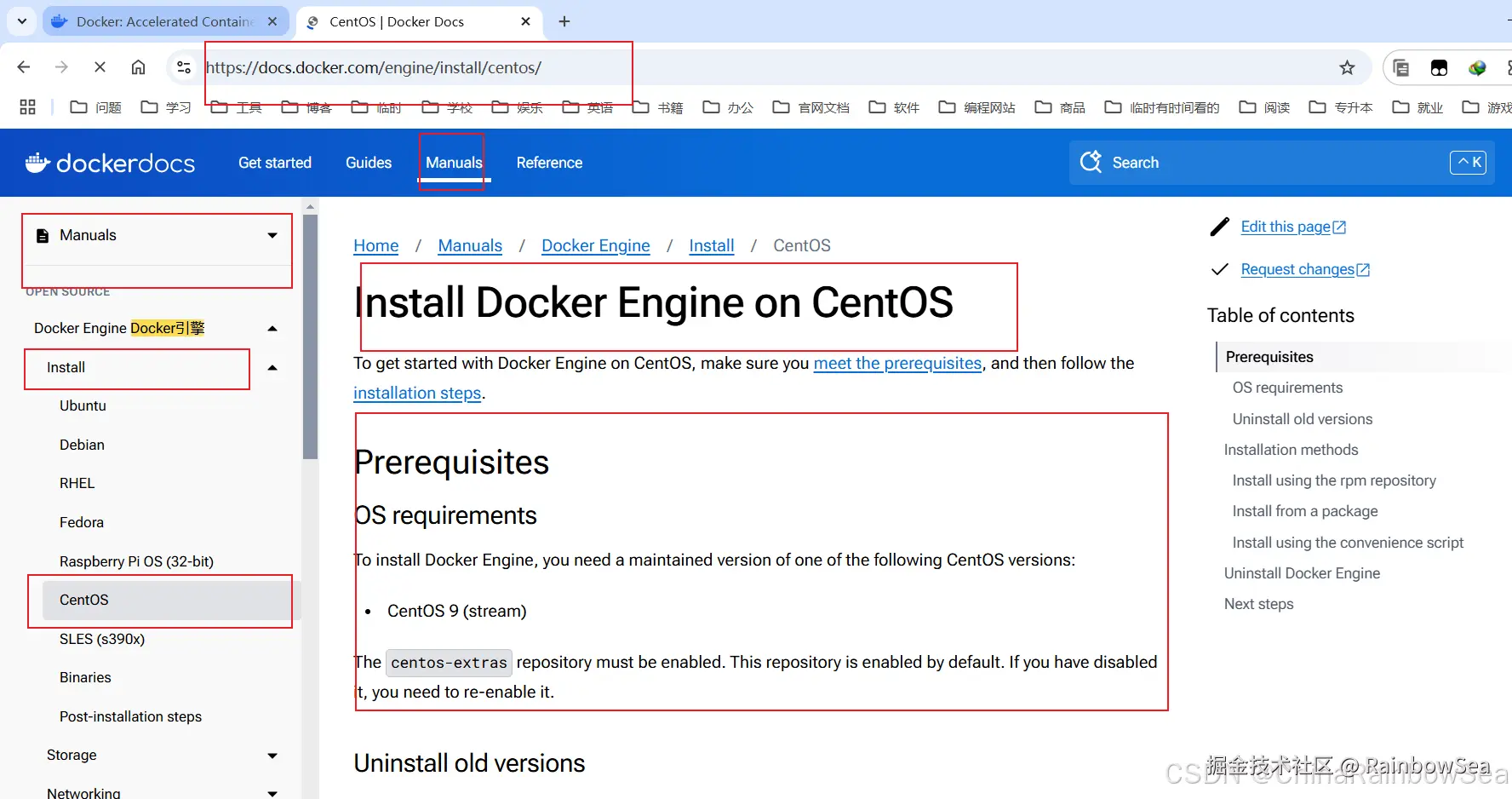The width and height of the screenshot is (1512, 799).
Task: Open Raspberry Pi OS (32-bit) page
Action: coord(136,561)
